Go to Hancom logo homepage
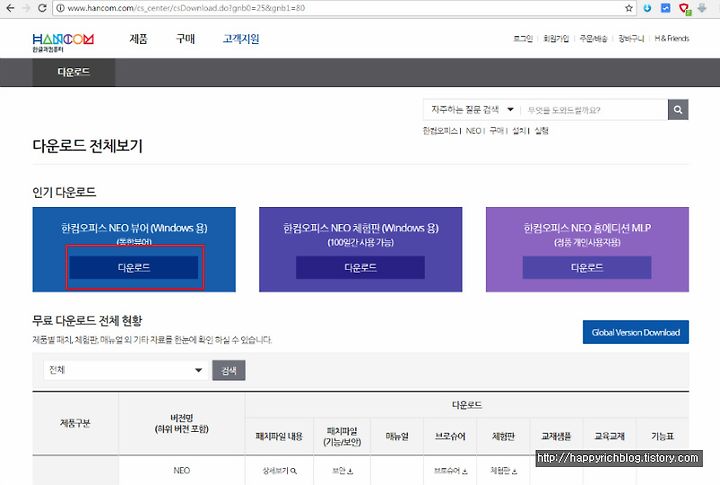Viewport: 720px width, 485px height. coord(63,42)
